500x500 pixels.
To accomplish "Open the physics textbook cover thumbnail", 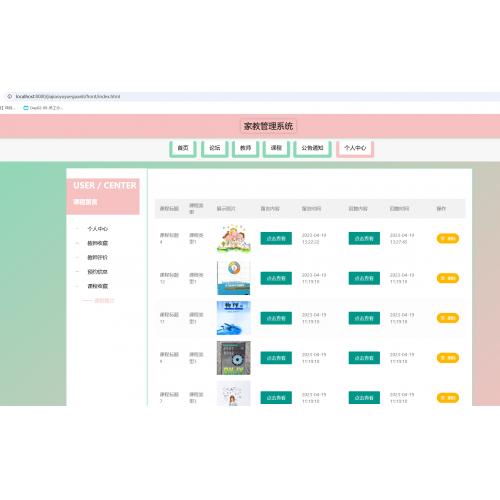I will [233, 318].
